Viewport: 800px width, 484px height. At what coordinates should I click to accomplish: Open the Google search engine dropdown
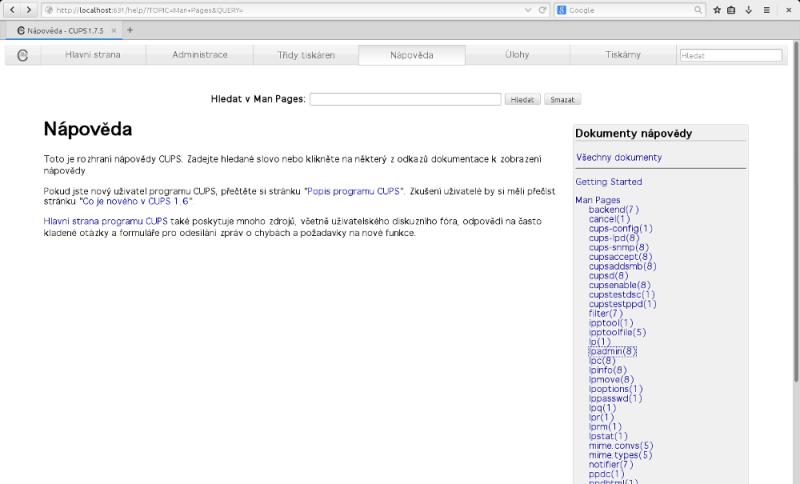(x=563, y=10)
